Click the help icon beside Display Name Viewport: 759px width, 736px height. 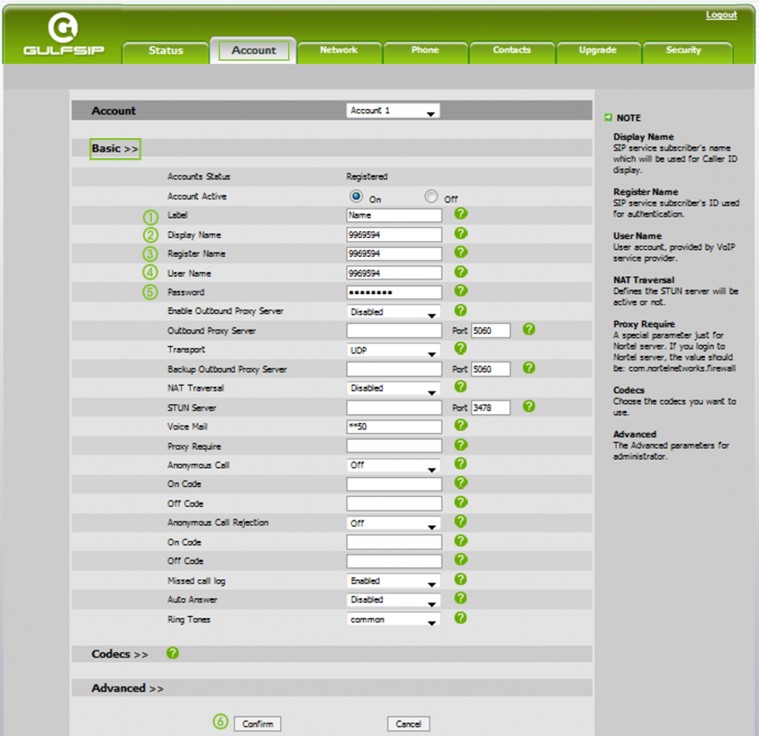[461, 233]
